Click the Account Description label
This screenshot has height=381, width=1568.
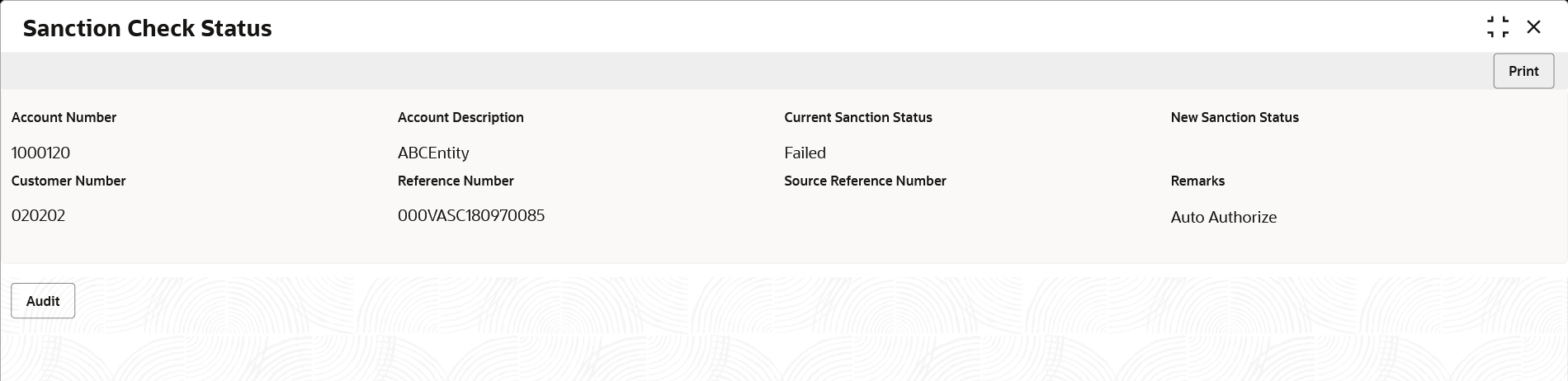point(460,117)
